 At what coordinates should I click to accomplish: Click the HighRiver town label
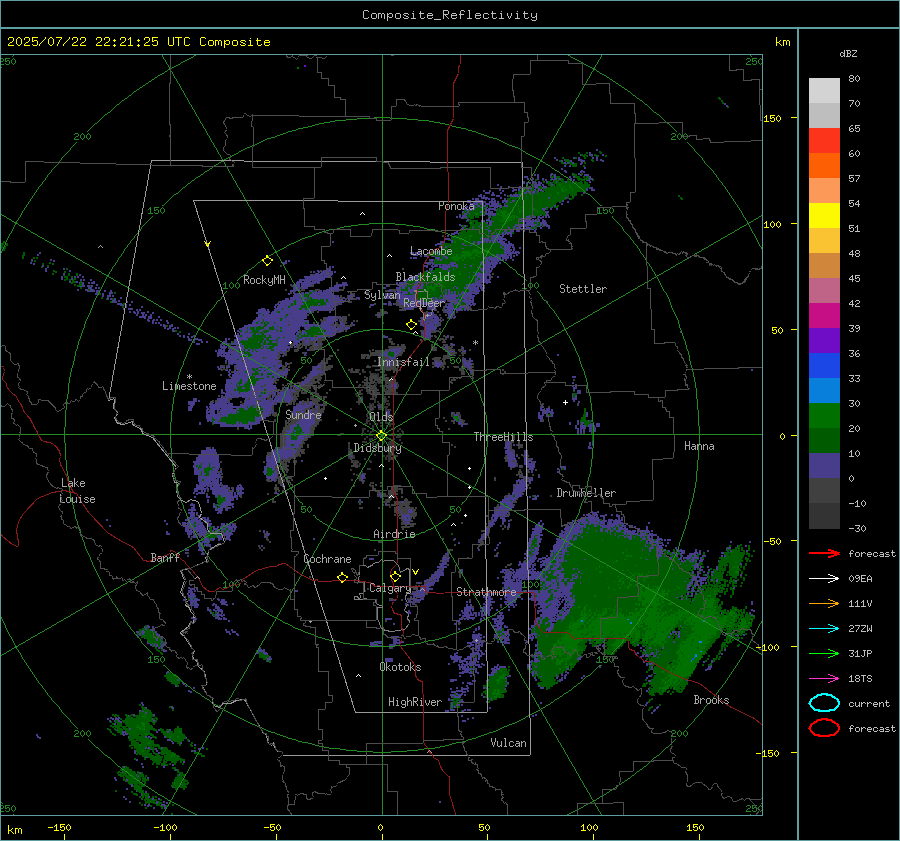coord(415,702)
